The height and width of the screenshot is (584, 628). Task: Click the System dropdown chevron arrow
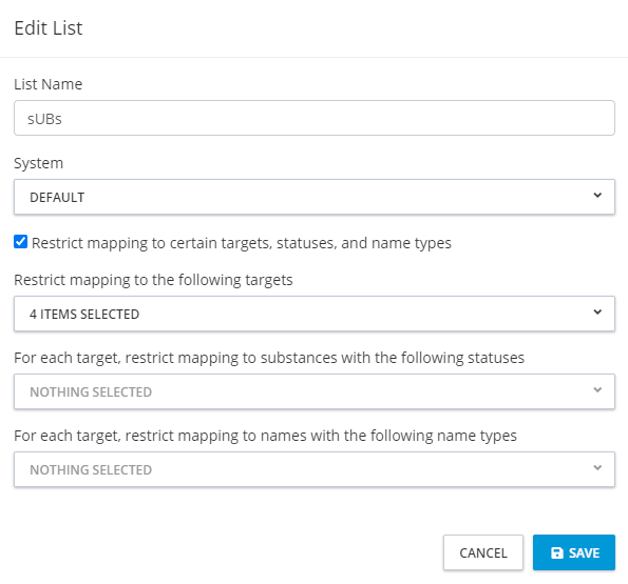pos(597,197)
